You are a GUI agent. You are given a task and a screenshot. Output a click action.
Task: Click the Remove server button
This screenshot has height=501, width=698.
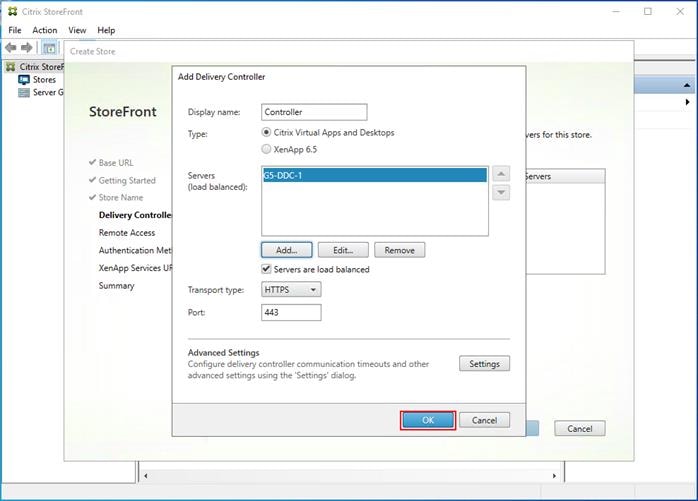pyautogui.click(x=399, y=250)
